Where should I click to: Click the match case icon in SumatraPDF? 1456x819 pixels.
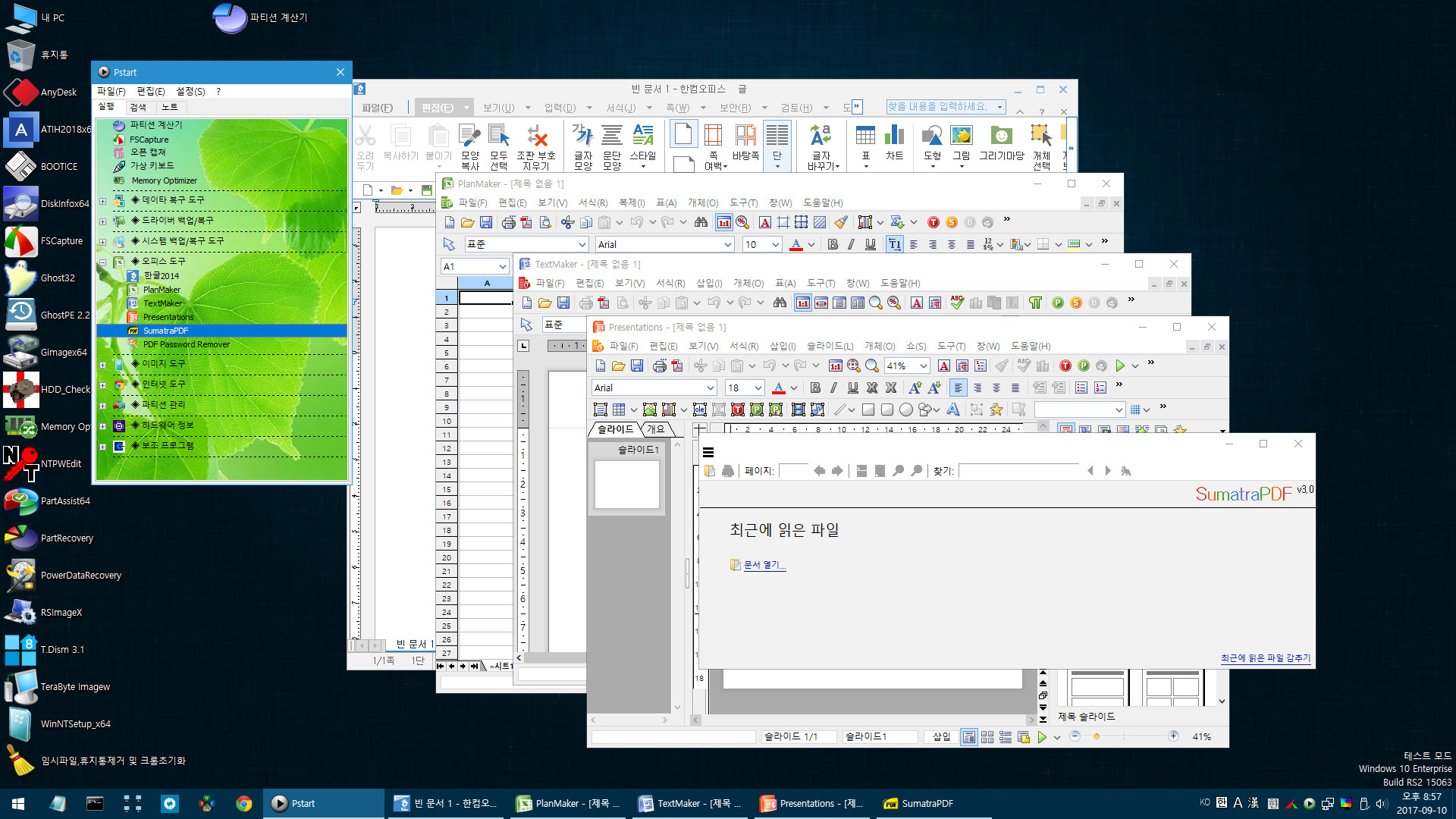point(1126,471)
